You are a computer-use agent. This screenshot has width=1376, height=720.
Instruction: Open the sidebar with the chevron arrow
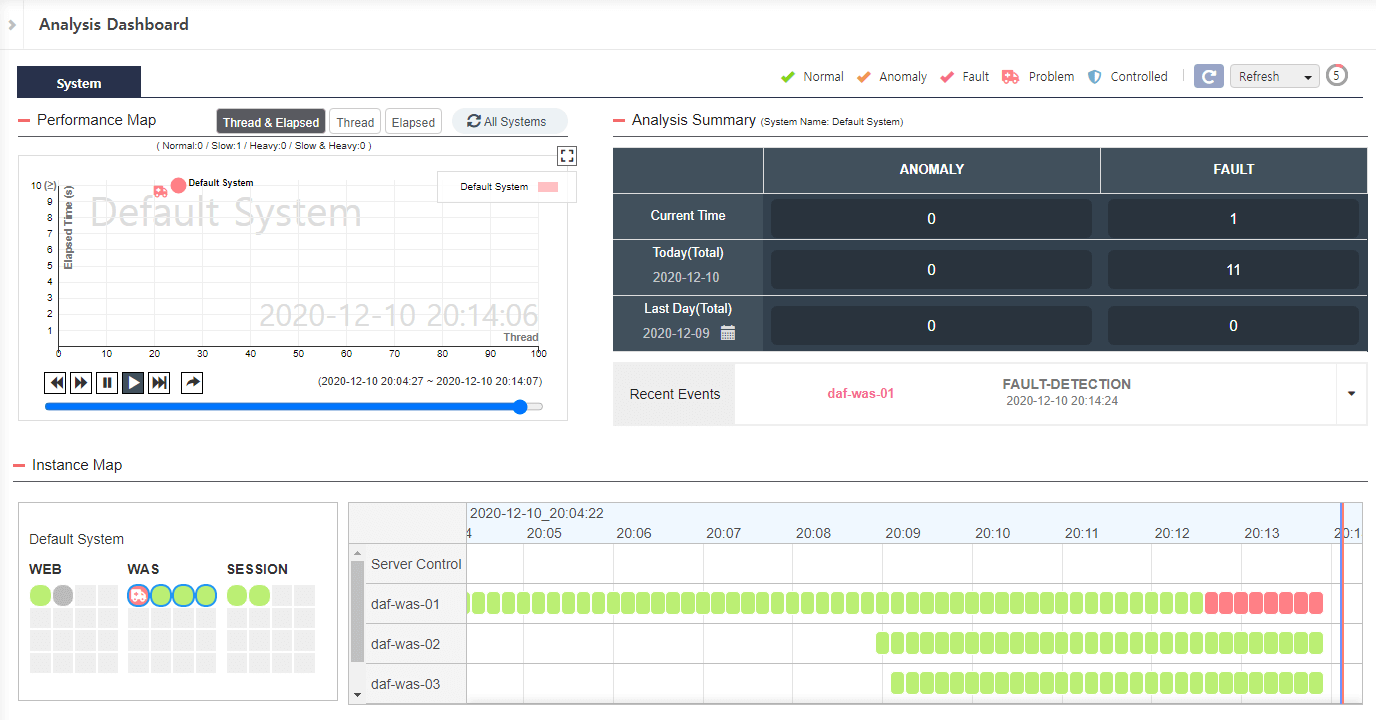click(x=10, y=24)
